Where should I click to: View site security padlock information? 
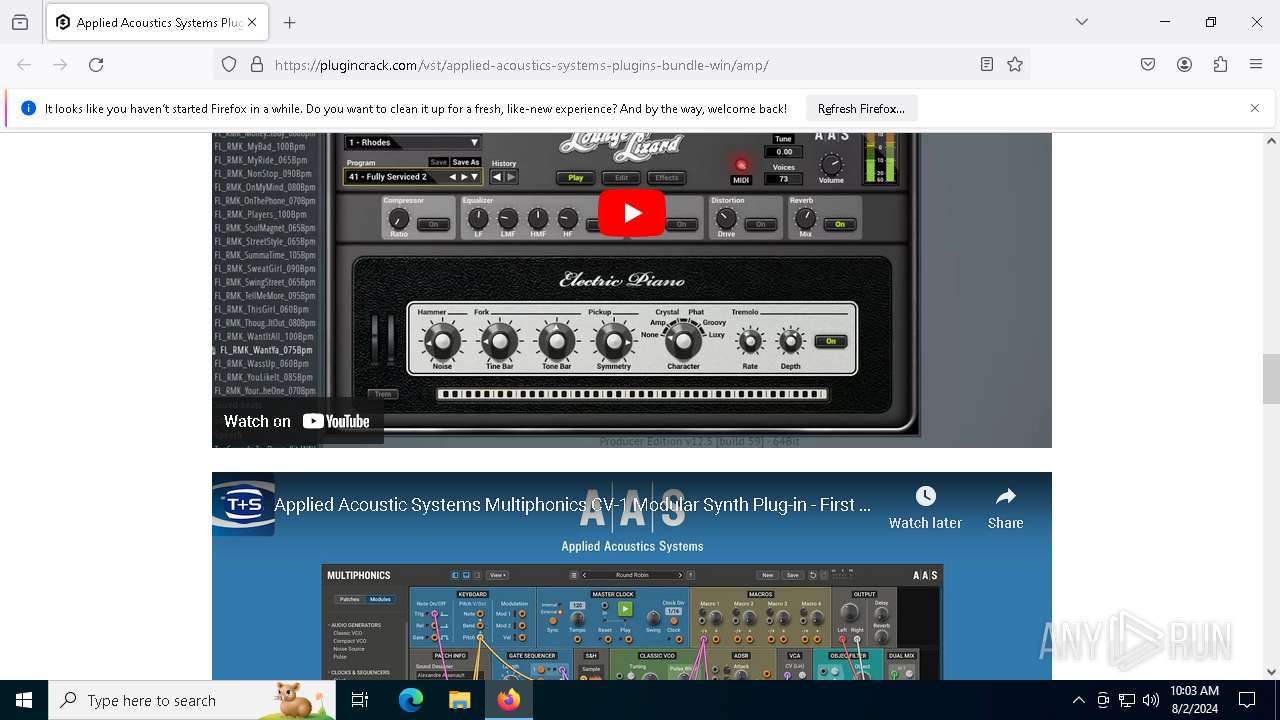[257, 65]
